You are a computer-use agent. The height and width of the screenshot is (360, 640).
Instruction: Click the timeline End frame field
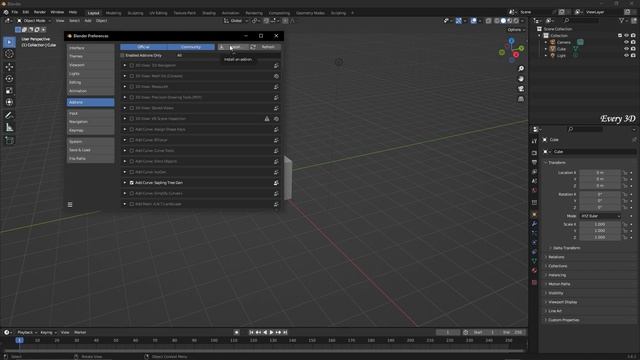coord(512,332)
